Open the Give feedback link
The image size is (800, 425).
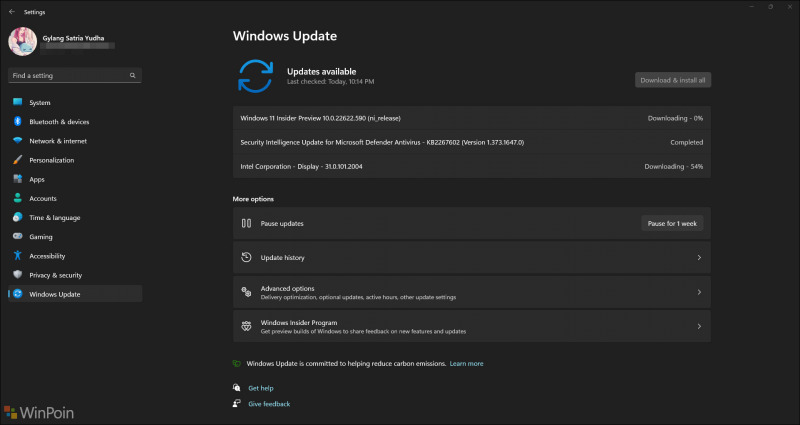269,404
